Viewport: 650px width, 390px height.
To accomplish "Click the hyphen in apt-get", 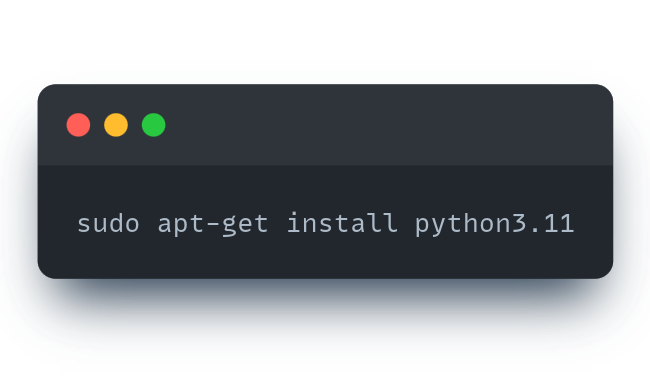I will point(212,225).
